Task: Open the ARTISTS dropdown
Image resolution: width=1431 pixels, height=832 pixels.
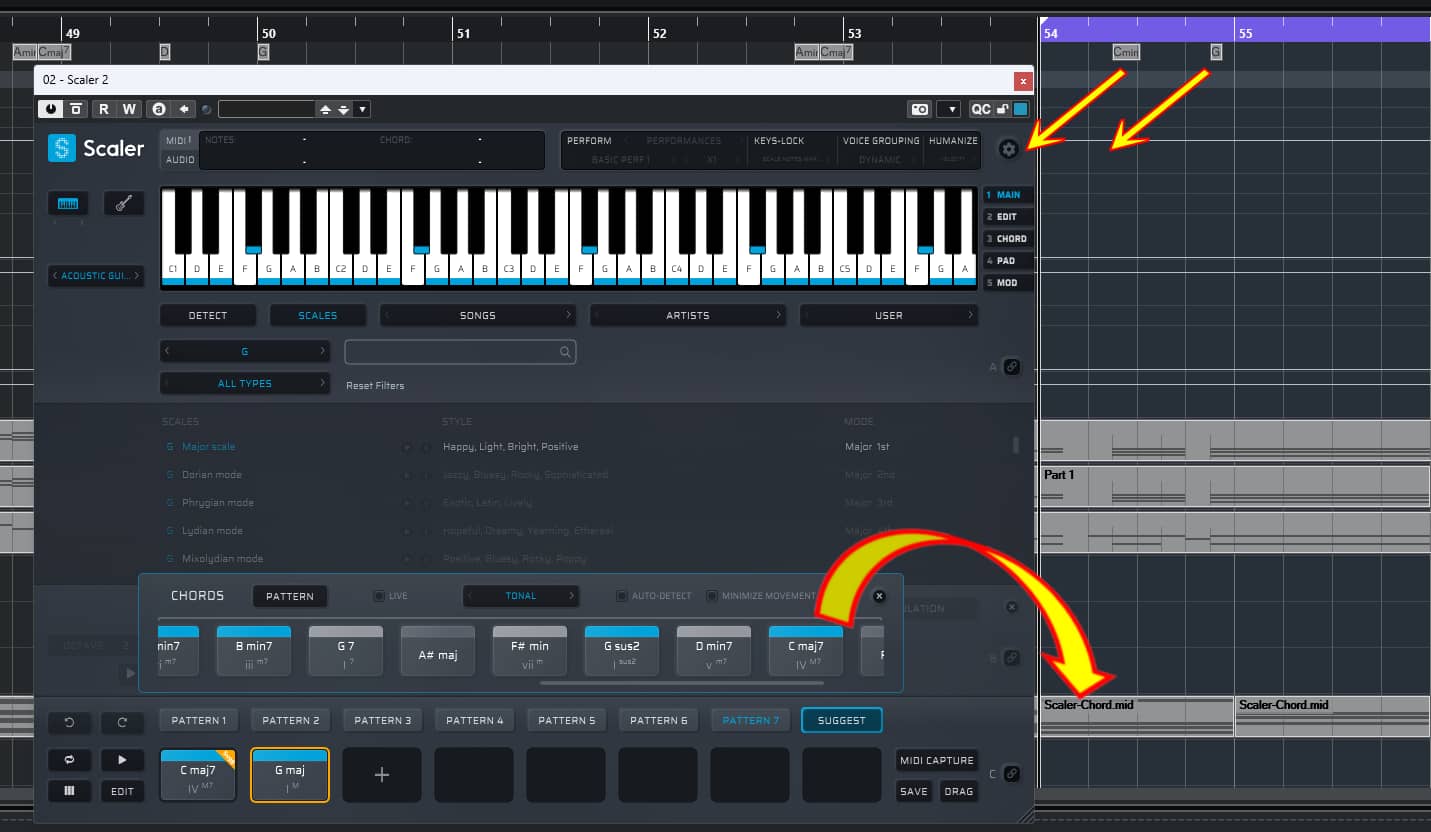Action: pos(688,315)
